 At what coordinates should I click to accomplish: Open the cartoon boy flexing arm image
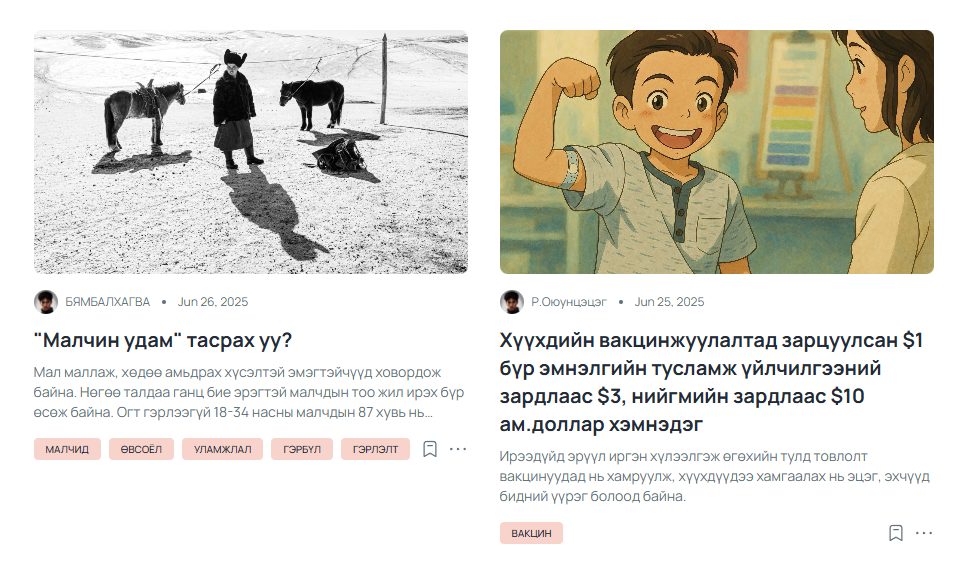tap(717, 151)
